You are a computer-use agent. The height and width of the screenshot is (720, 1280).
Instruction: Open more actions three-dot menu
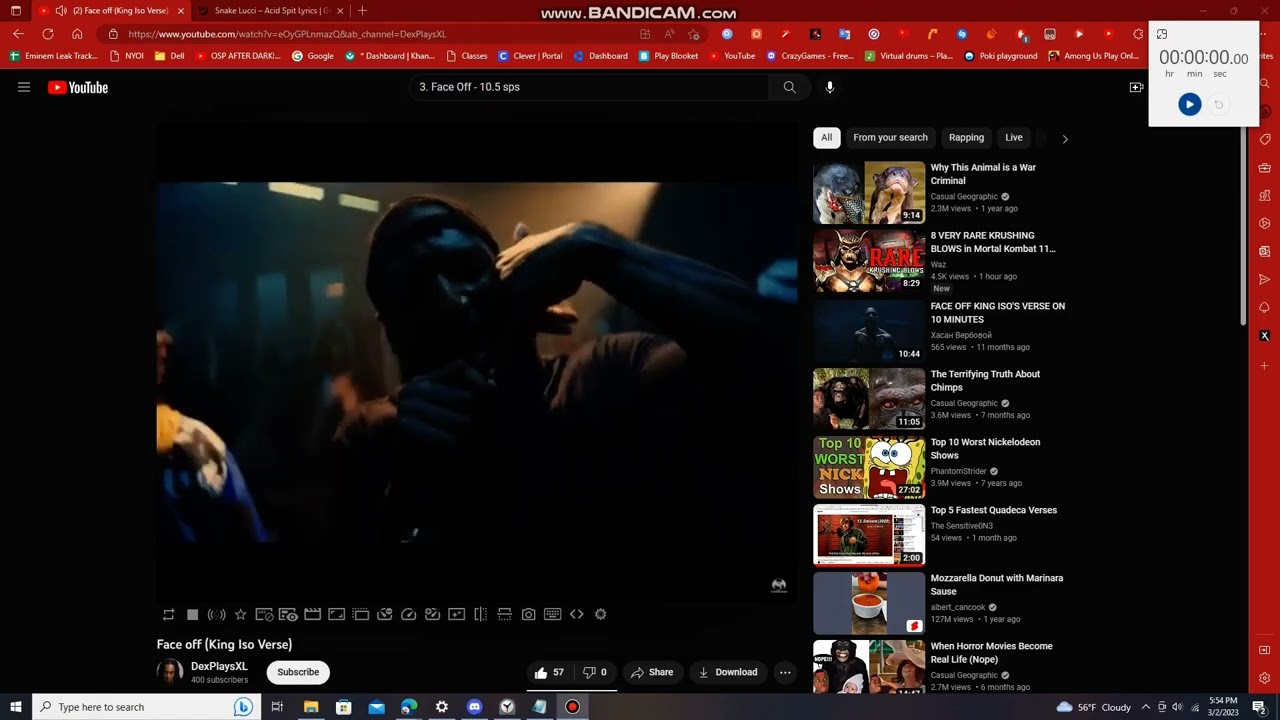click(x=785, y=672)
